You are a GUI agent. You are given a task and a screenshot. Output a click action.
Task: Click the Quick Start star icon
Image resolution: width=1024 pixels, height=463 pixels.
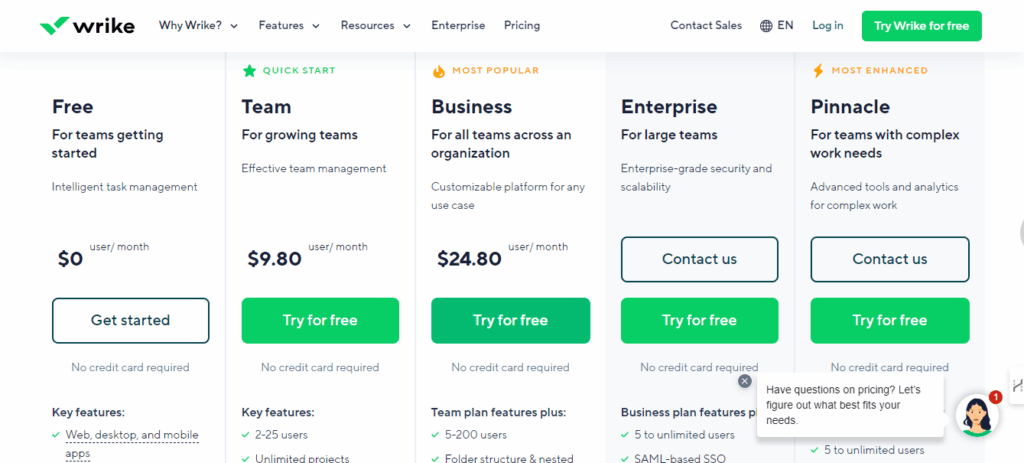coord(249,71)
